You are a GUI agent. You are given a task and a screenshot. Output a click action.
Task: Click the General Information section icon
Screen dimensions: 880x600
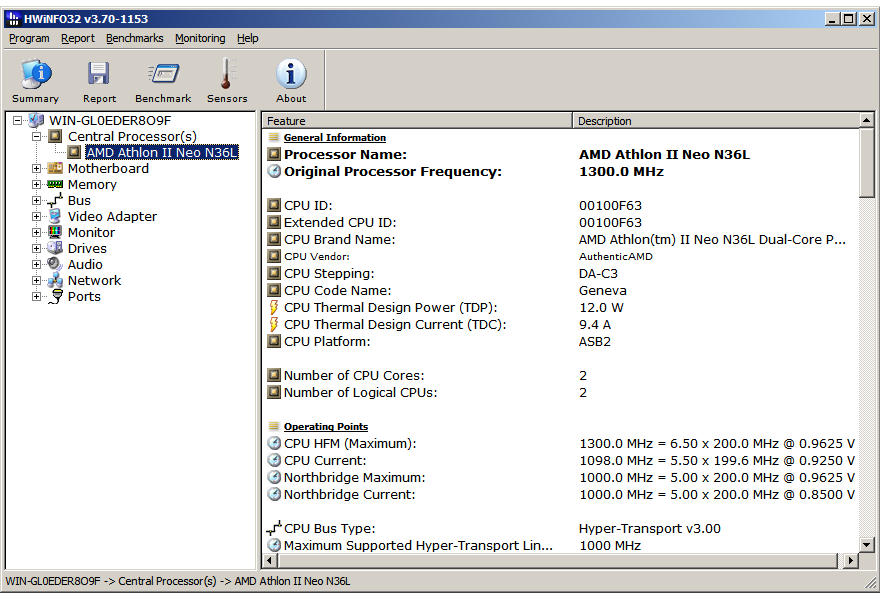click(x=274, y=138)
